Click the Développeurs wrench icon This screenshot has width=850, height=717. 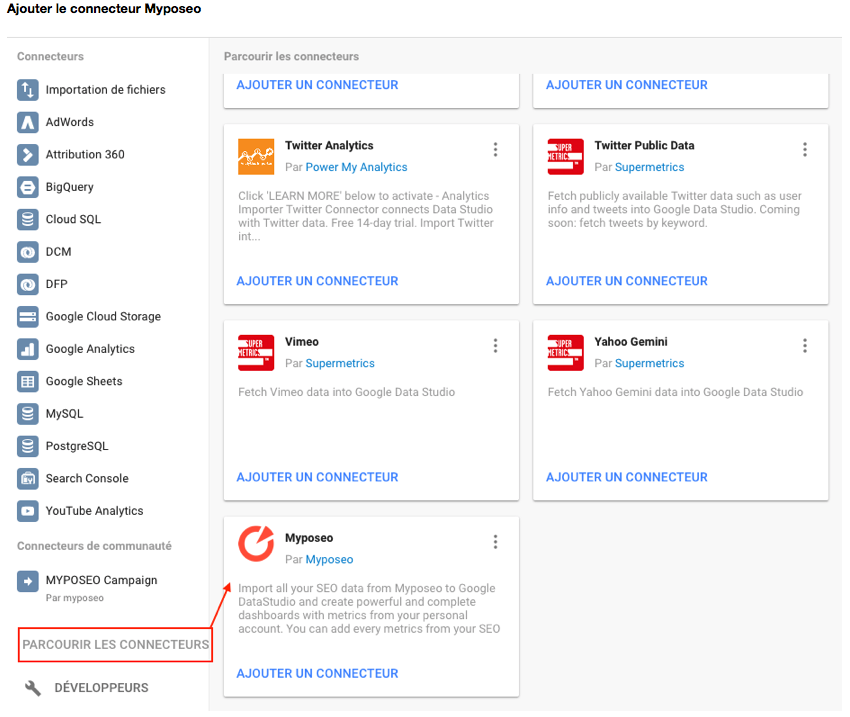33,688
